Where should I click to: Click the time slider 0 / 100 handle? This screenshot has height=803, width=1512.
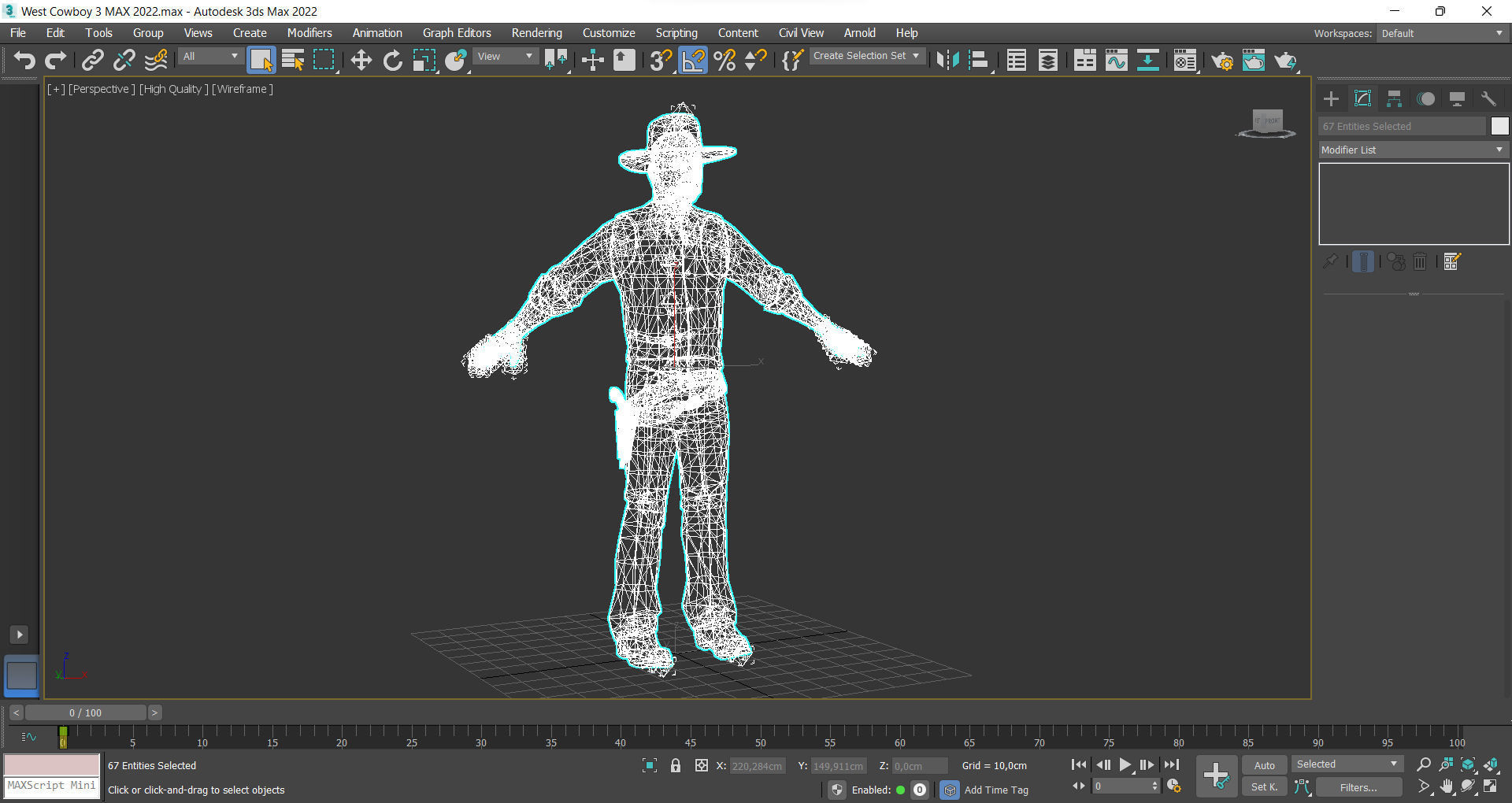coord(85,712)
